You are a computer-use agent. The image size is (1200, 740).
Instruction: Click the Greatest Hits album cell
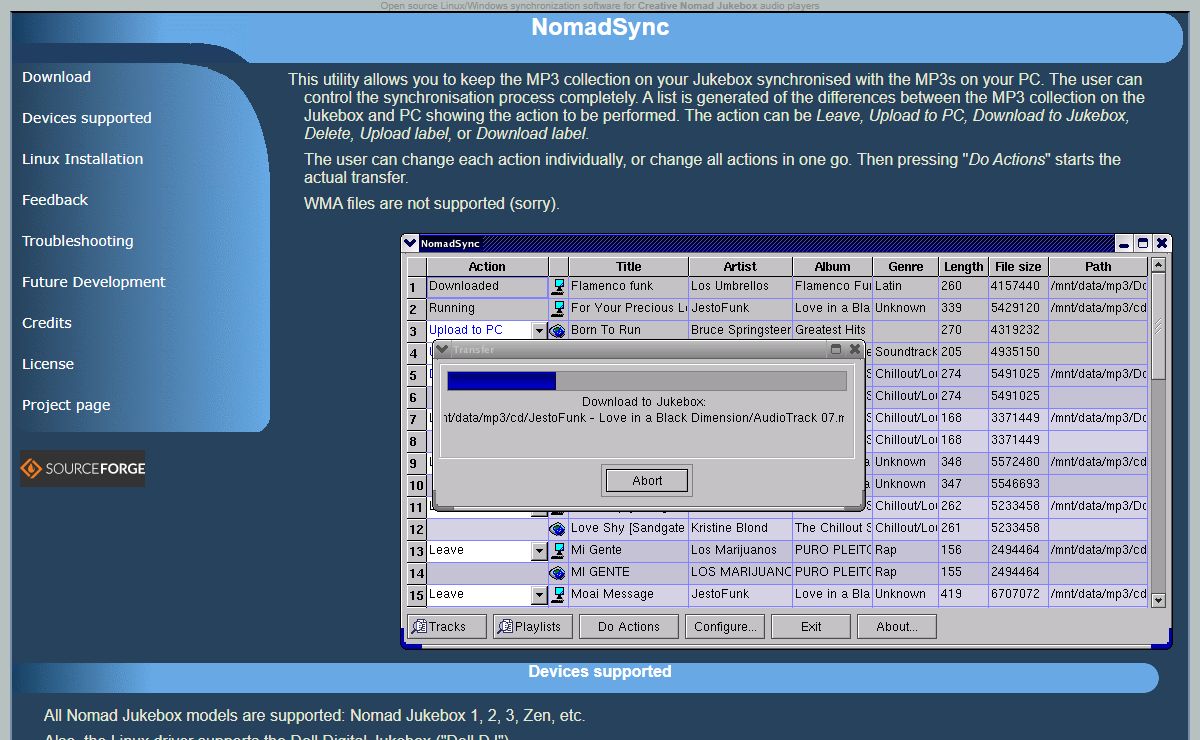point(832,330)
